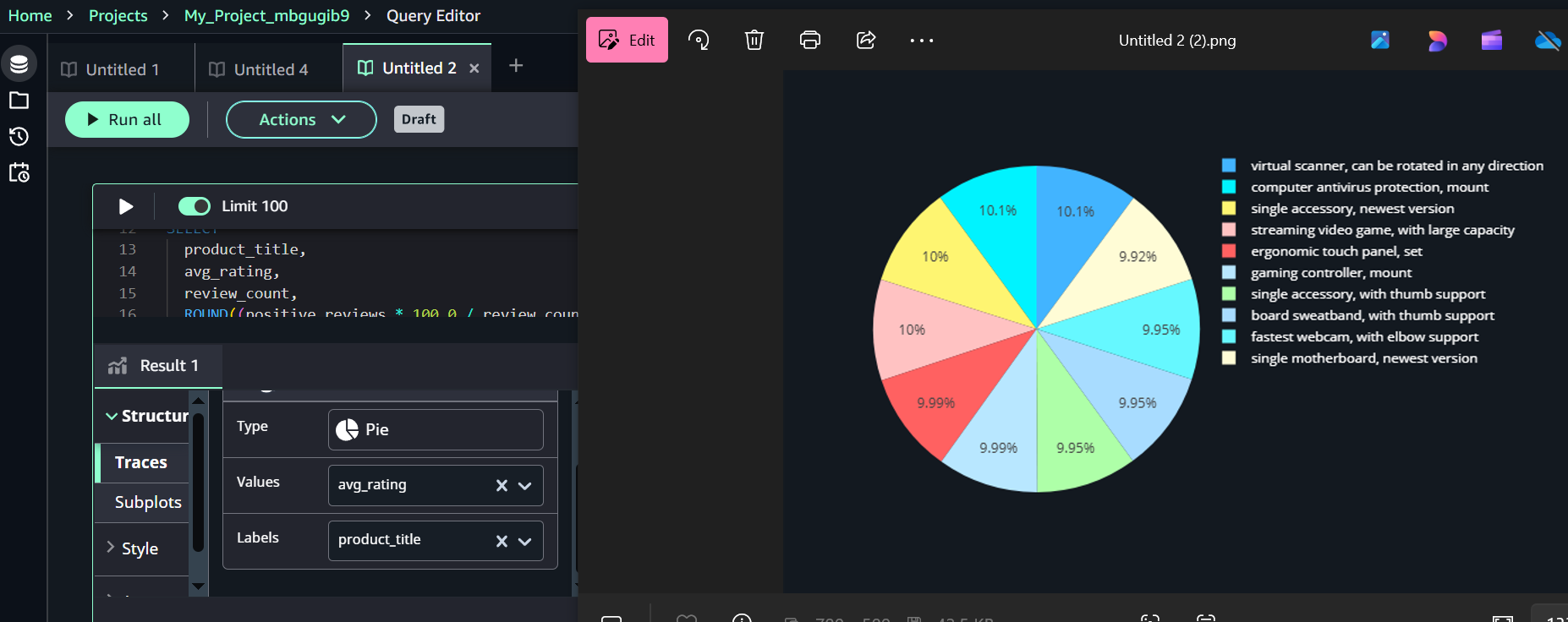This screenshot has height=622, width=1568.
Task: Clear the product_title Labels selection
Action: (x=502, y=541)
